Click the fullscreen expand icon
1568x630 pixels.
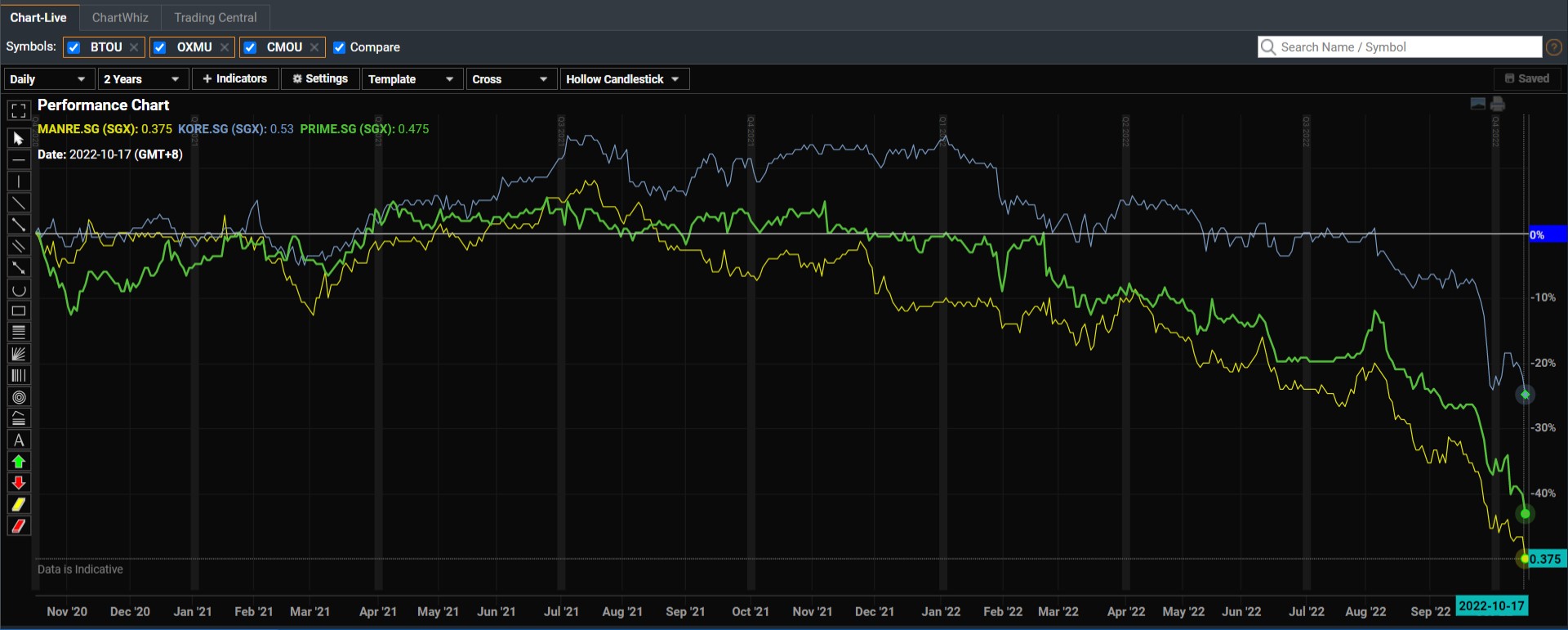(19, 110)
